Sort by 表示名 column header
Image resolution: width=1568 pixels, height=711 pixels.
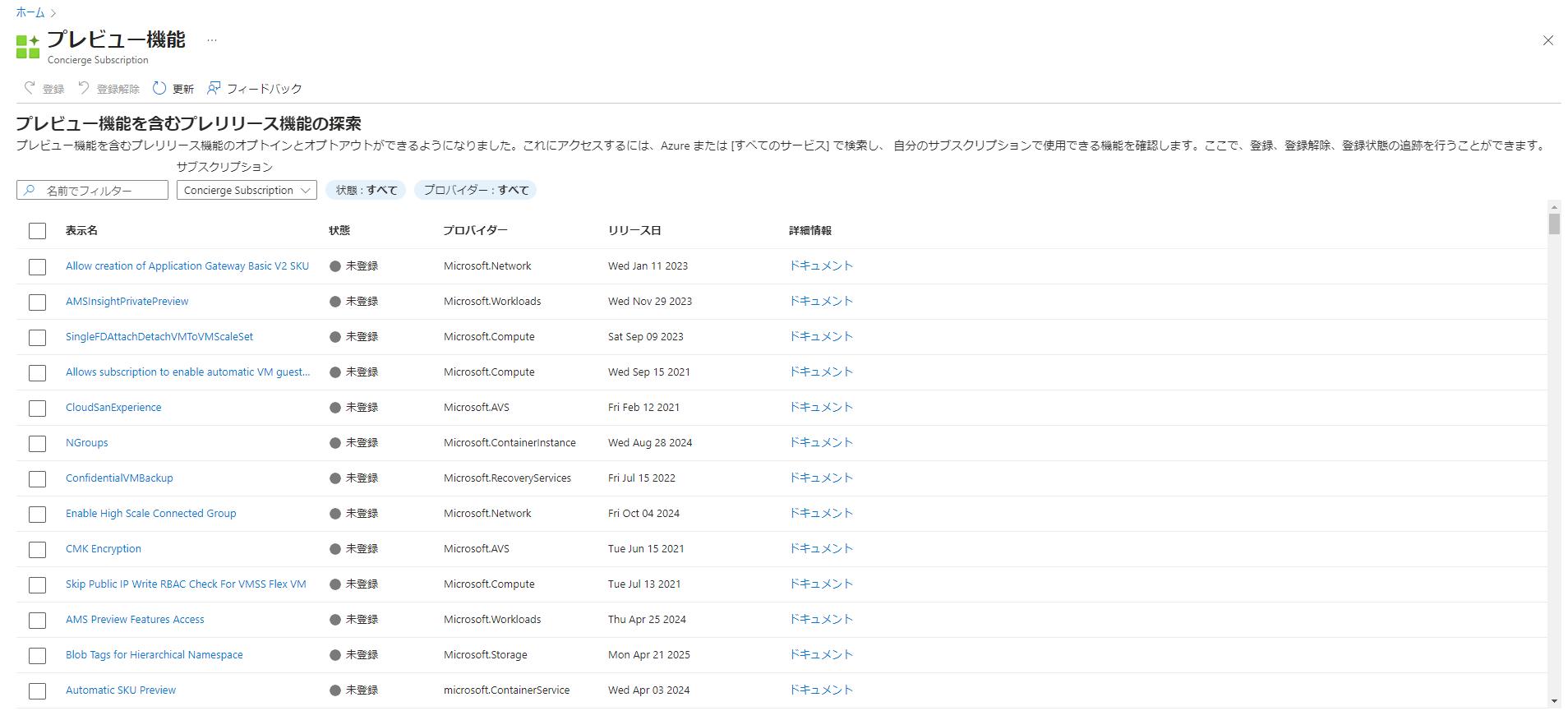click(x=81, y=231)
